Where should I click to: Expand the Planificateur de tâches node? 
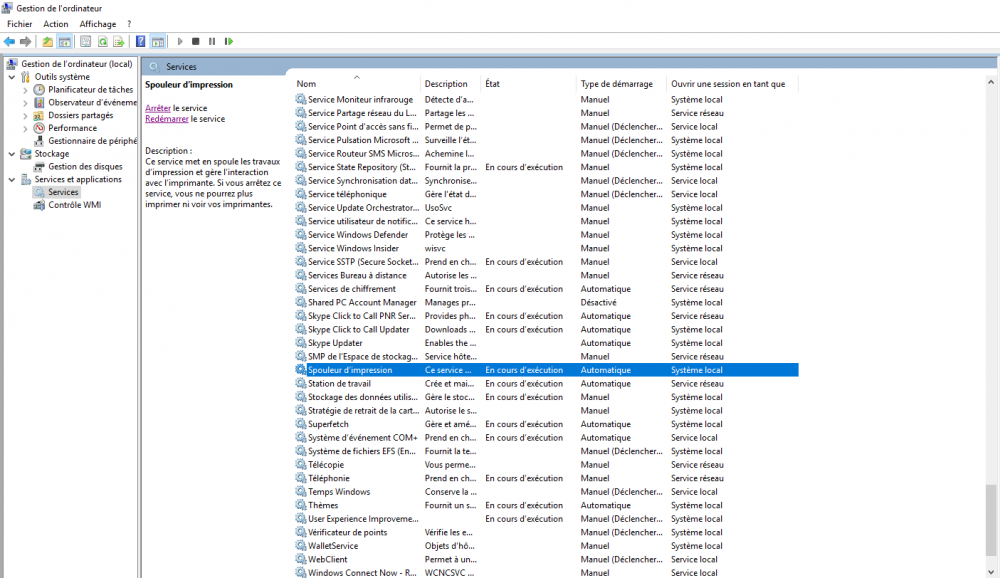(x=25, y=90)
